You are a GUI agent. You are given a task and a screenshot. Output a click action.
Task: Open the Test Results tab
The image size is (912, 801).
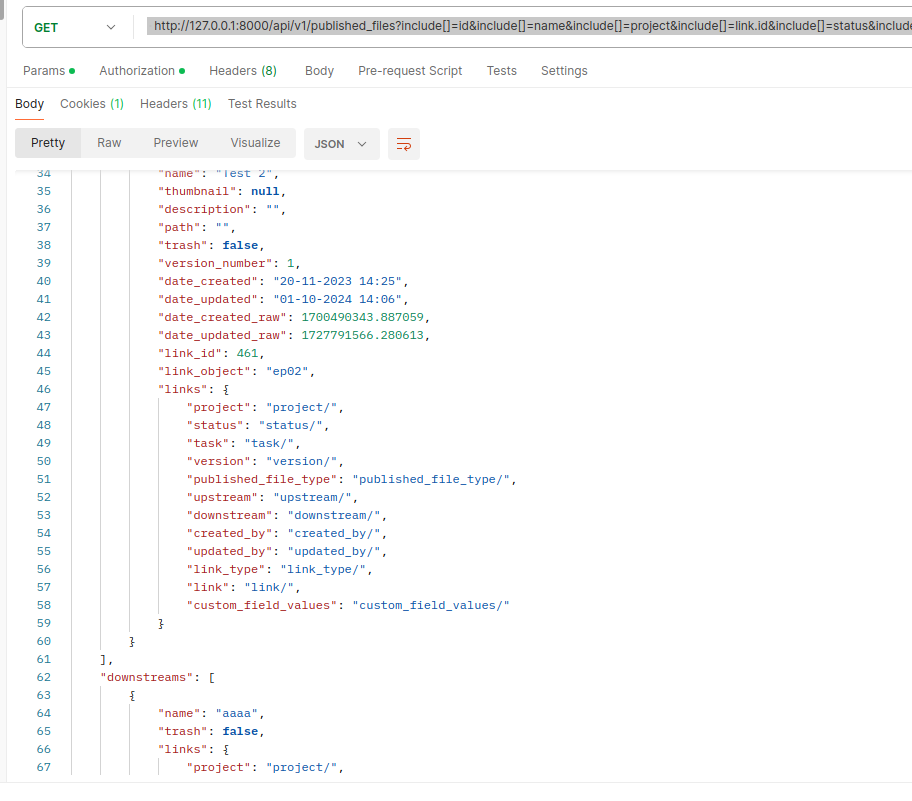click(262, 104)
